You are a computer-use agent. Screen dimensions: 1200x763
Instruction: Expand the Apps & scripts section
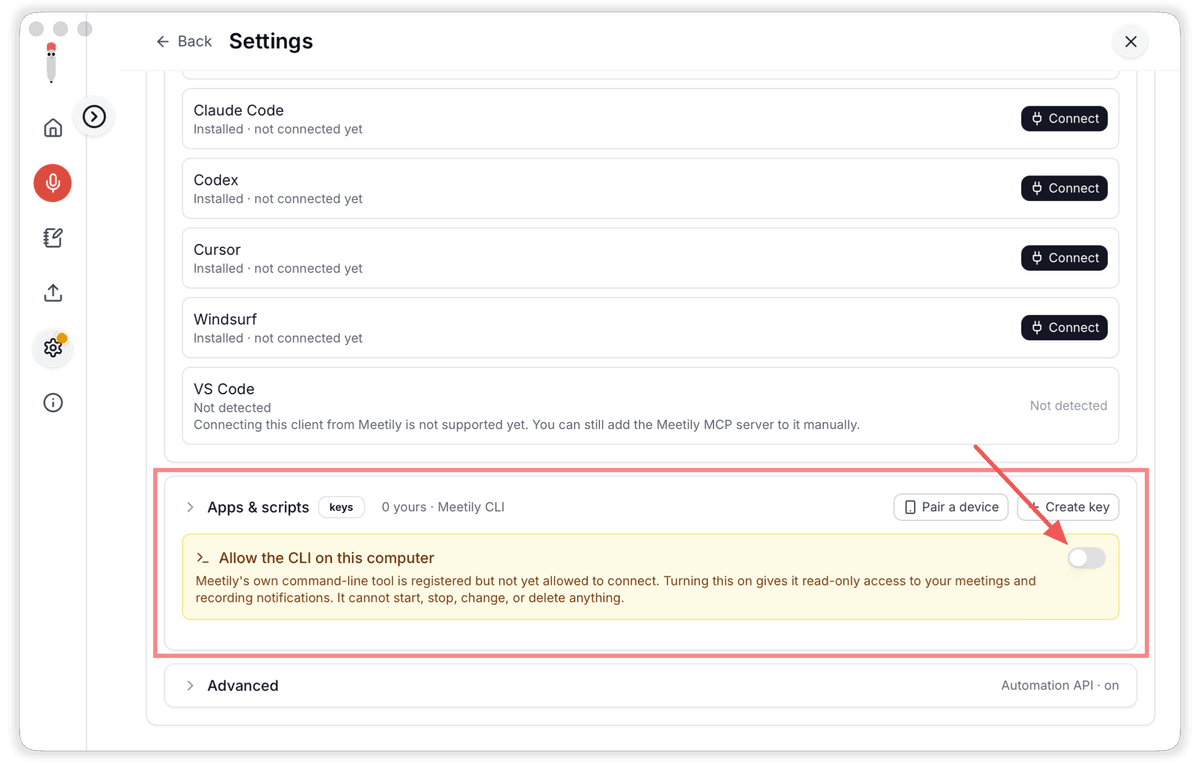(x=190, y=507)
